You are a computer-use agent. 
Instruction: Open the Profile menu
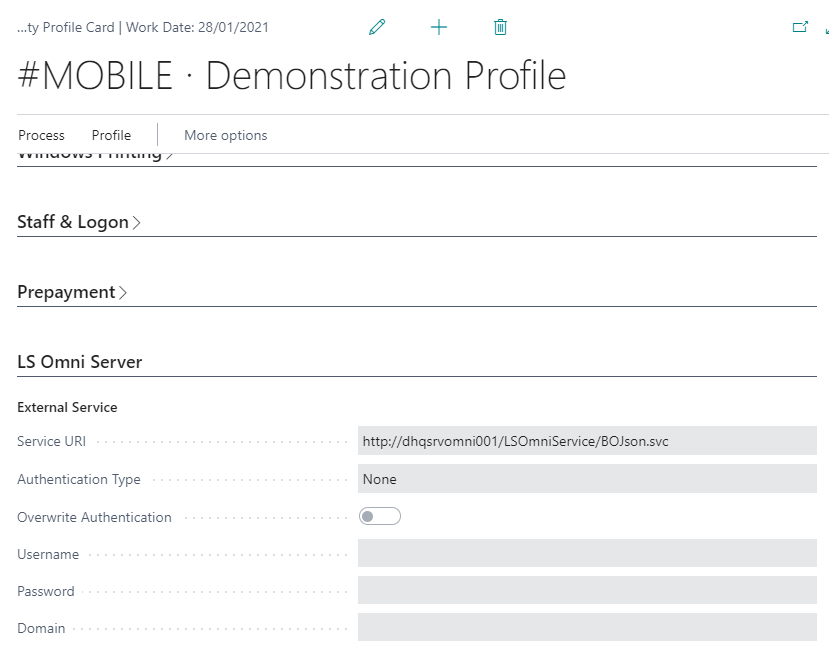click(x=111, y=135)
